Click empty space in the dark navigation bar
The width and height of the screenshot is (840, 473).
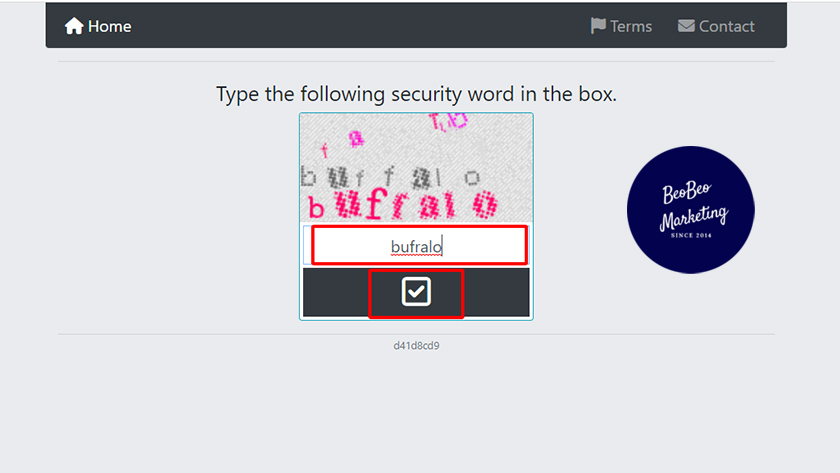pyautogui.click(x=360, y=26)
